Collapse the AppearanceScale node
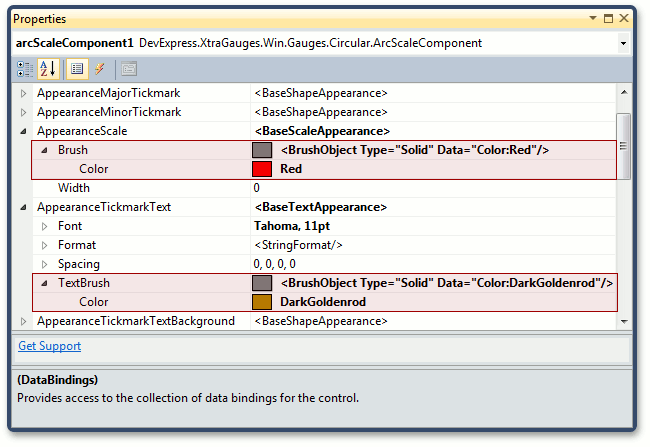 coord(24,131)
